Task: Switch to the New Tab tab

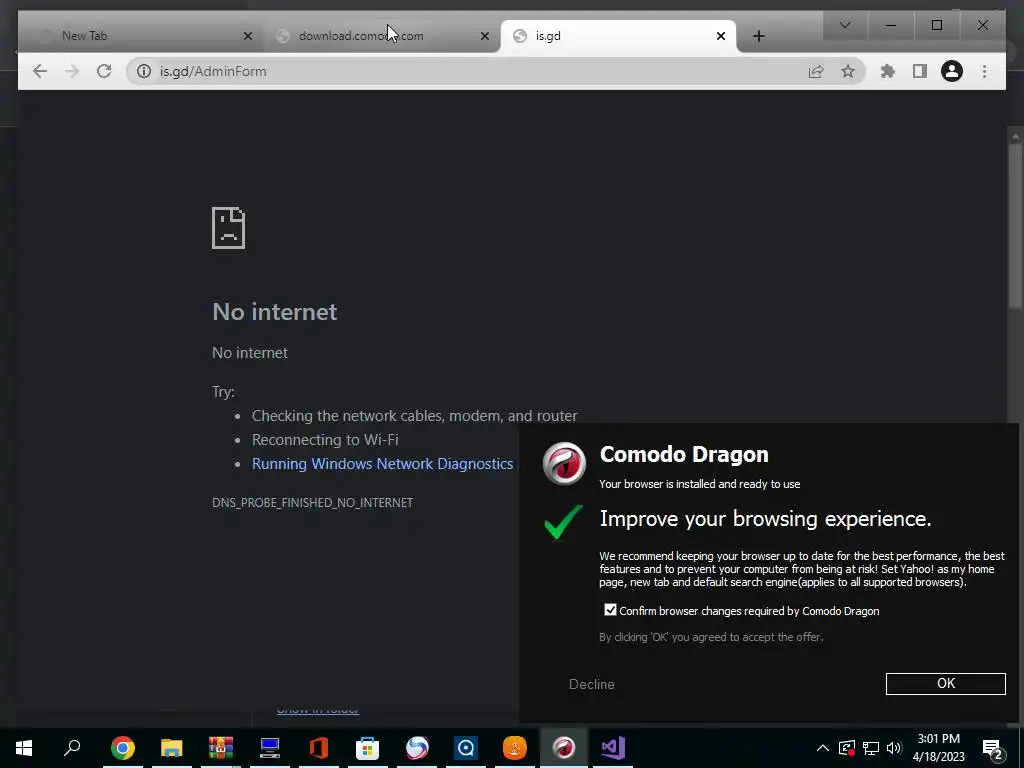Action: coord(140,36)
